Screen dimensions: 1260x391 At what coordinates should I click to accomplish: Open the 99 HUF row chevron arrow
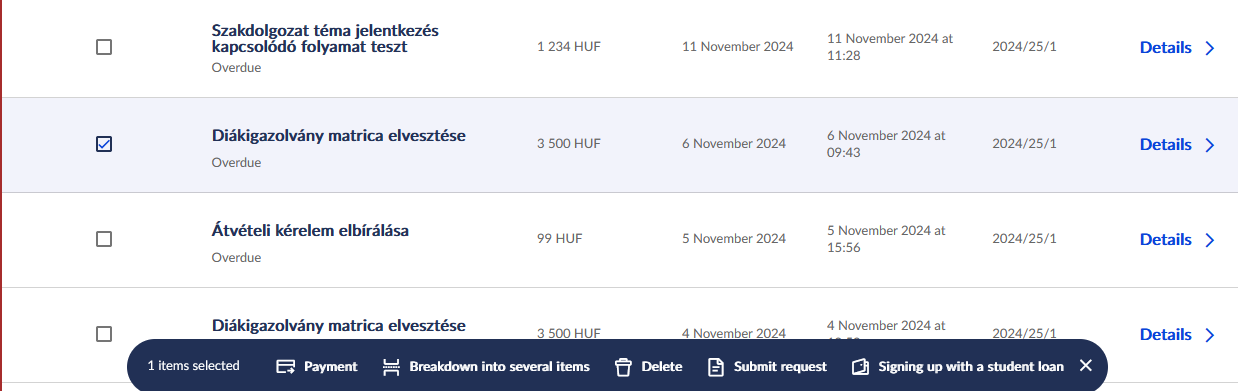pos(1210,240)
